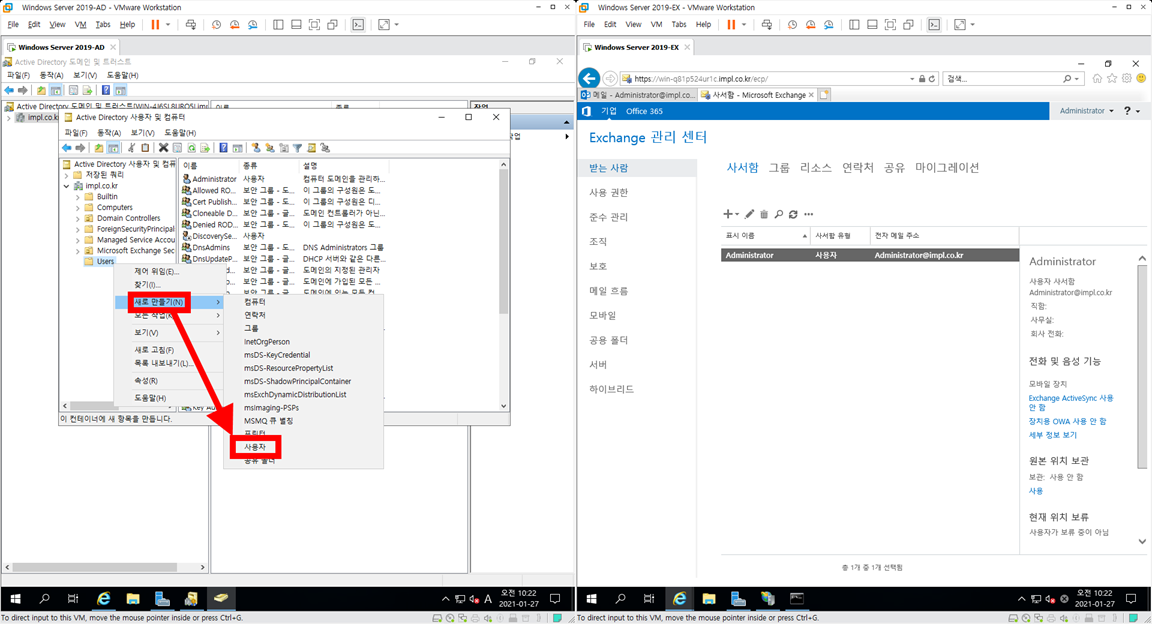Open the power dropdown arrow next to pause in 2019-EX
1152x624 pixels.
click(x=744, y=24)
